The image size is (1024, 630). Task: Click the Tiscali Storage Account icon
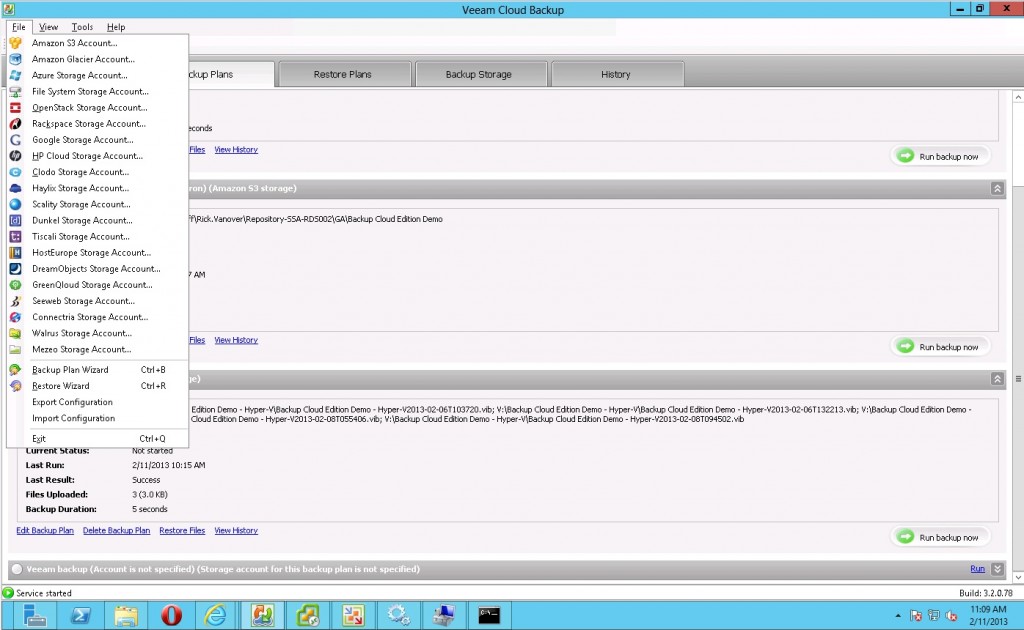[16, 236]
